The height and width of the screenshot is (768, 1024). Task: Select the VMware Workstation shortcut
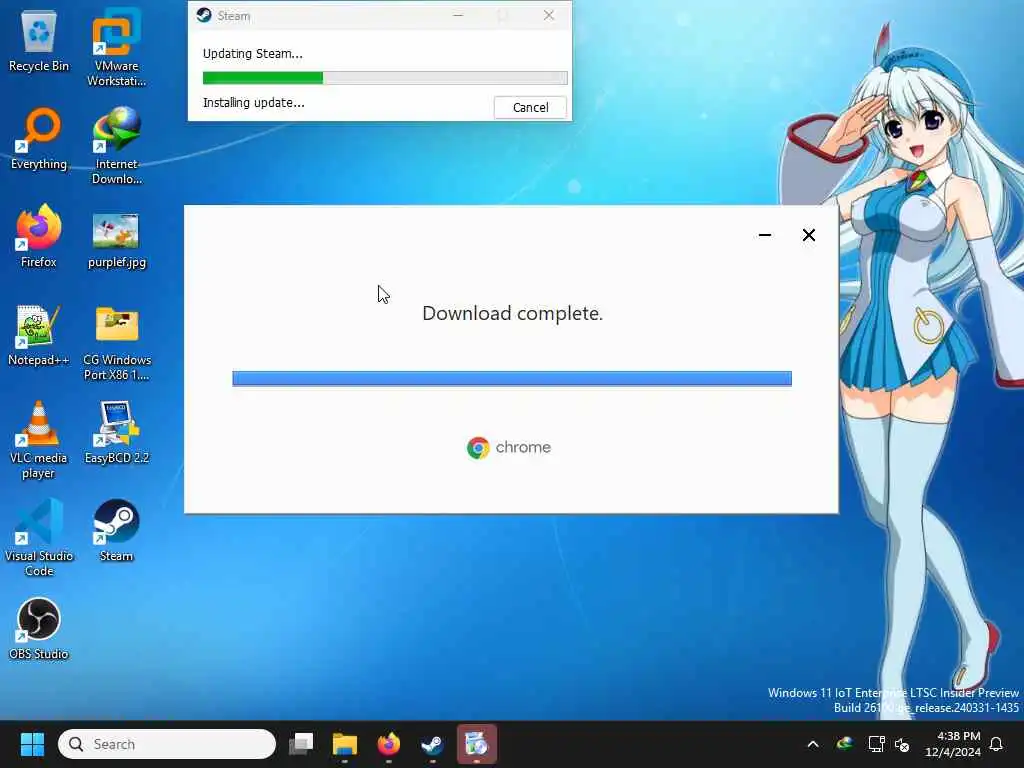point(116,47)
